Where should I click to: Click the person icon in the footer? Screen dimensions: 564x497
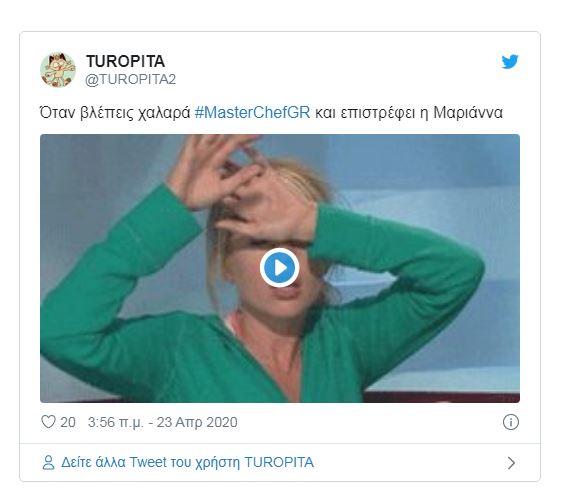tap(48, 462)
